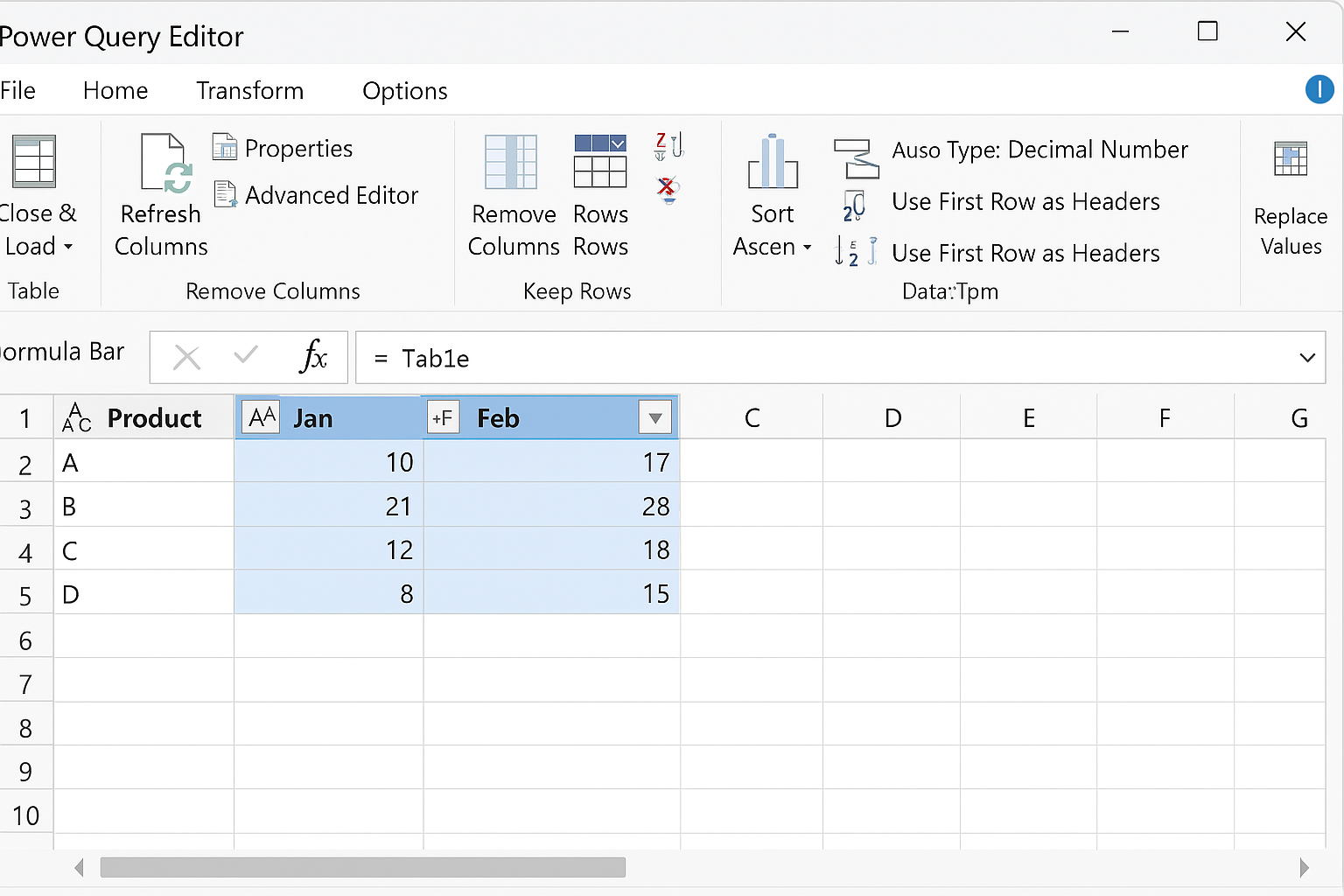This screenshot has height=896, width=1344.
Task: Open the File menu
Action: pos(17,91)
